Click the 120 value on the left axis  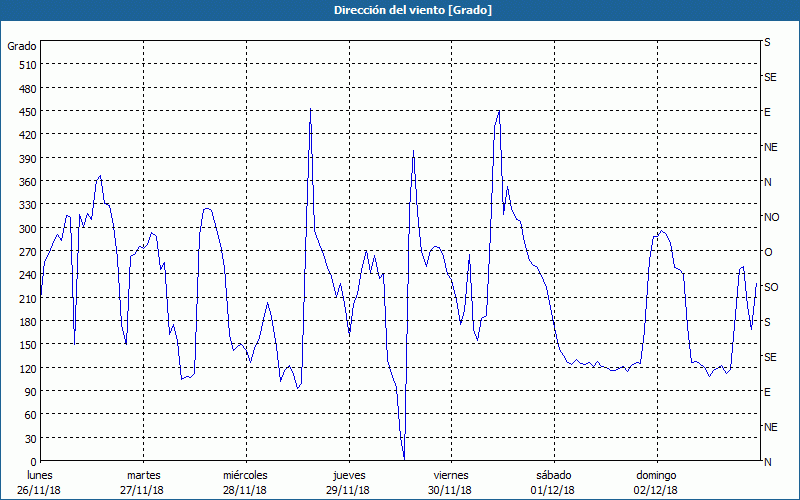point(28,368)
